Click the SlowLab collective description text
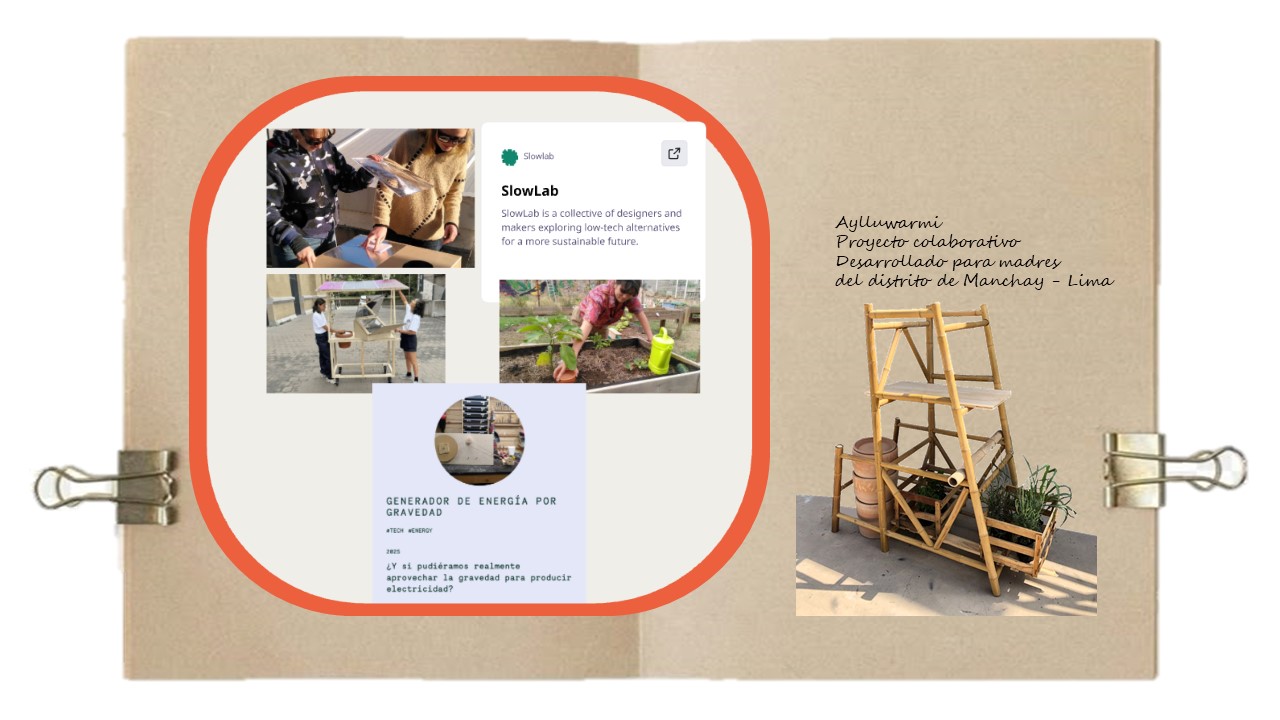Image resolution: width=1280 pixels, height=720 pixels. [x=591, y=227]
